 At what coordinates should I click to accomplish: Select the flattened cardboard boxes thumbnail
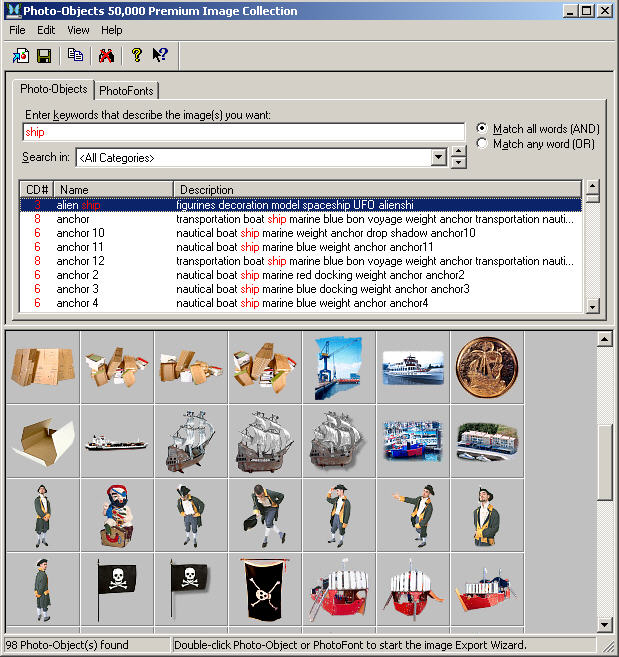coord(43,367)
